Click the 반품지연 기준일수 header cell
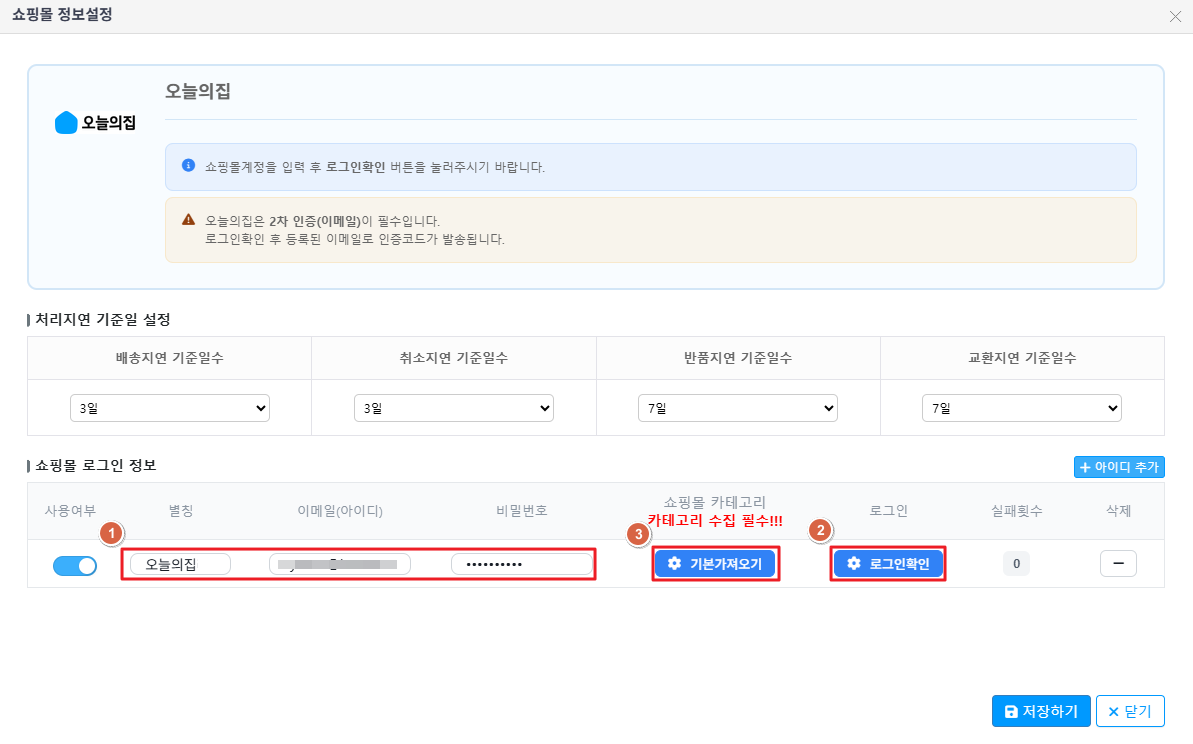Screen dimensions: 1193x744 (738, 358)
